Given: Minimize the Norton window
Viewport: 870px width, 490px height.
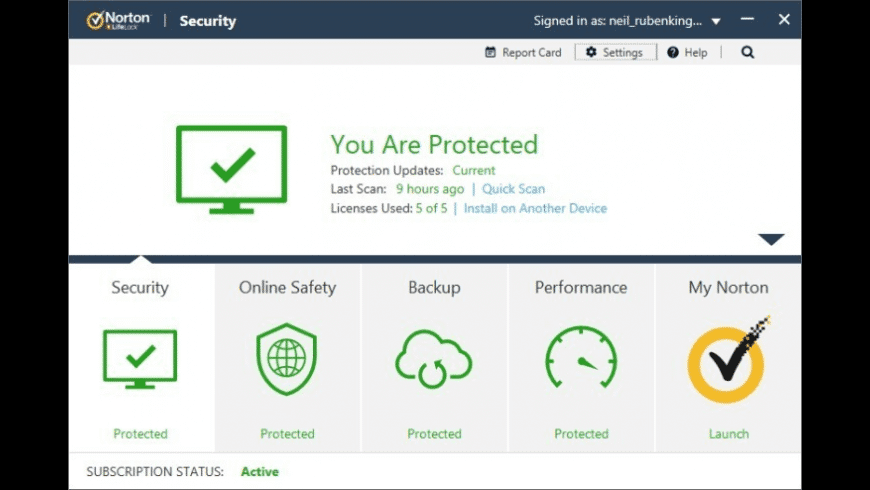Looking at the screenshot, I should point(748,20).
